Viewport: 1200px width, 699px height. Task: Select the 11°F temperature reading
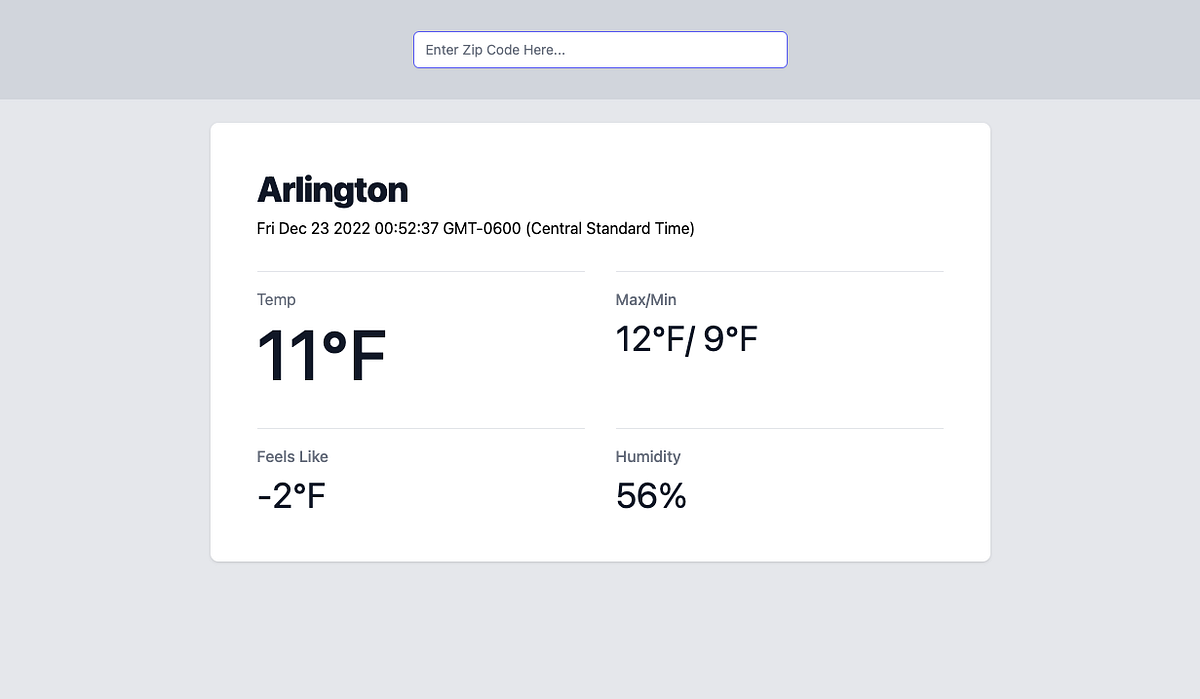point(320,353)
